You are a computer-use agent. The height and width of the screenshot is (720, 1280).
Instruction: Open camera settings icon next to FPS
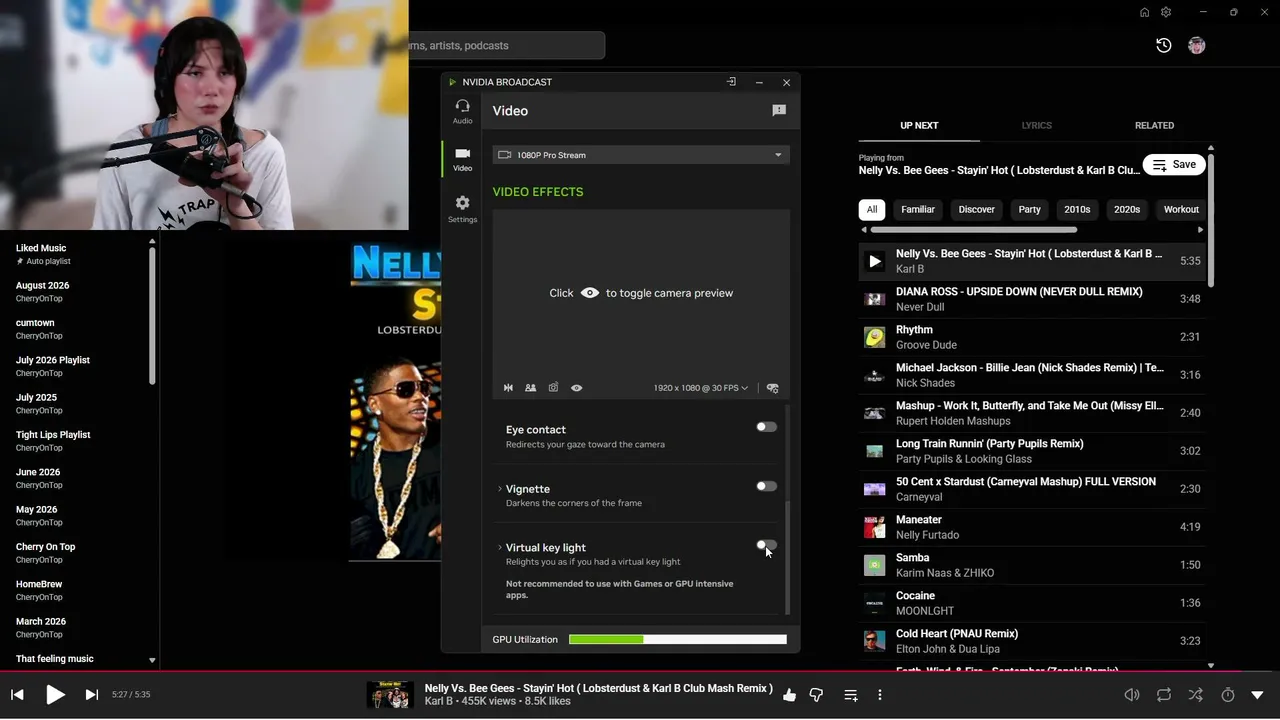pos(772,388)
